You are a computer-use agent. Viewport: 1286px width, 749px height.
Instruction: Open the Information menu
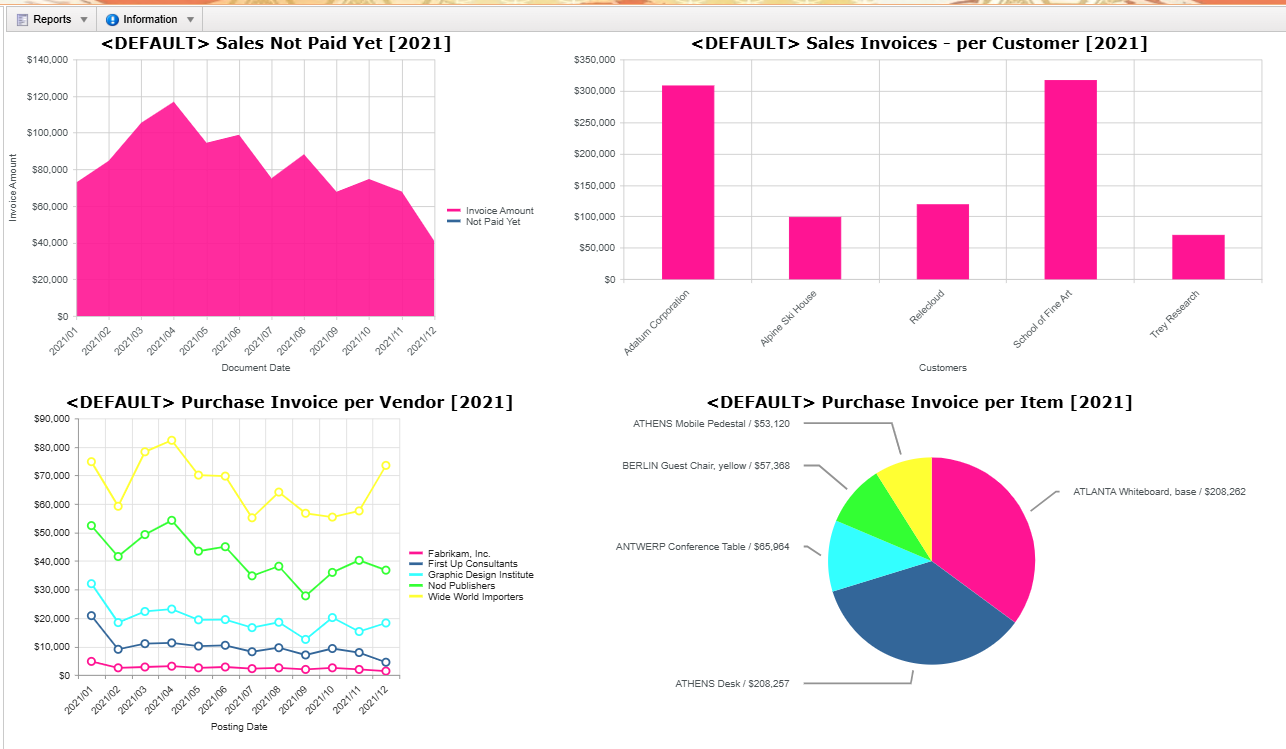(150, 20)
